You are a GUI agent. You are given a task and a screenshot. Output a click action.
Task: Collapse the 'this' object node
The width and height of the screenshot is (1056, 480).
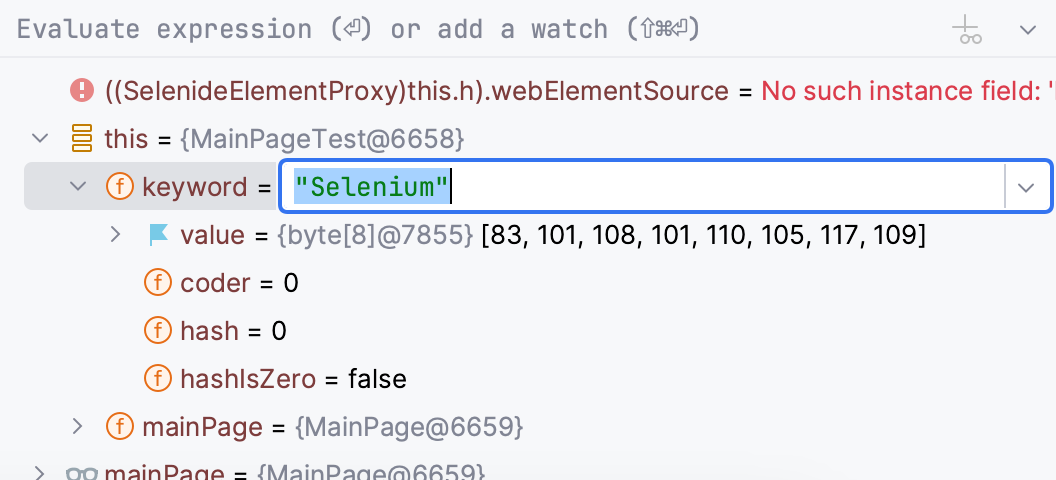(x=40, y=139)
